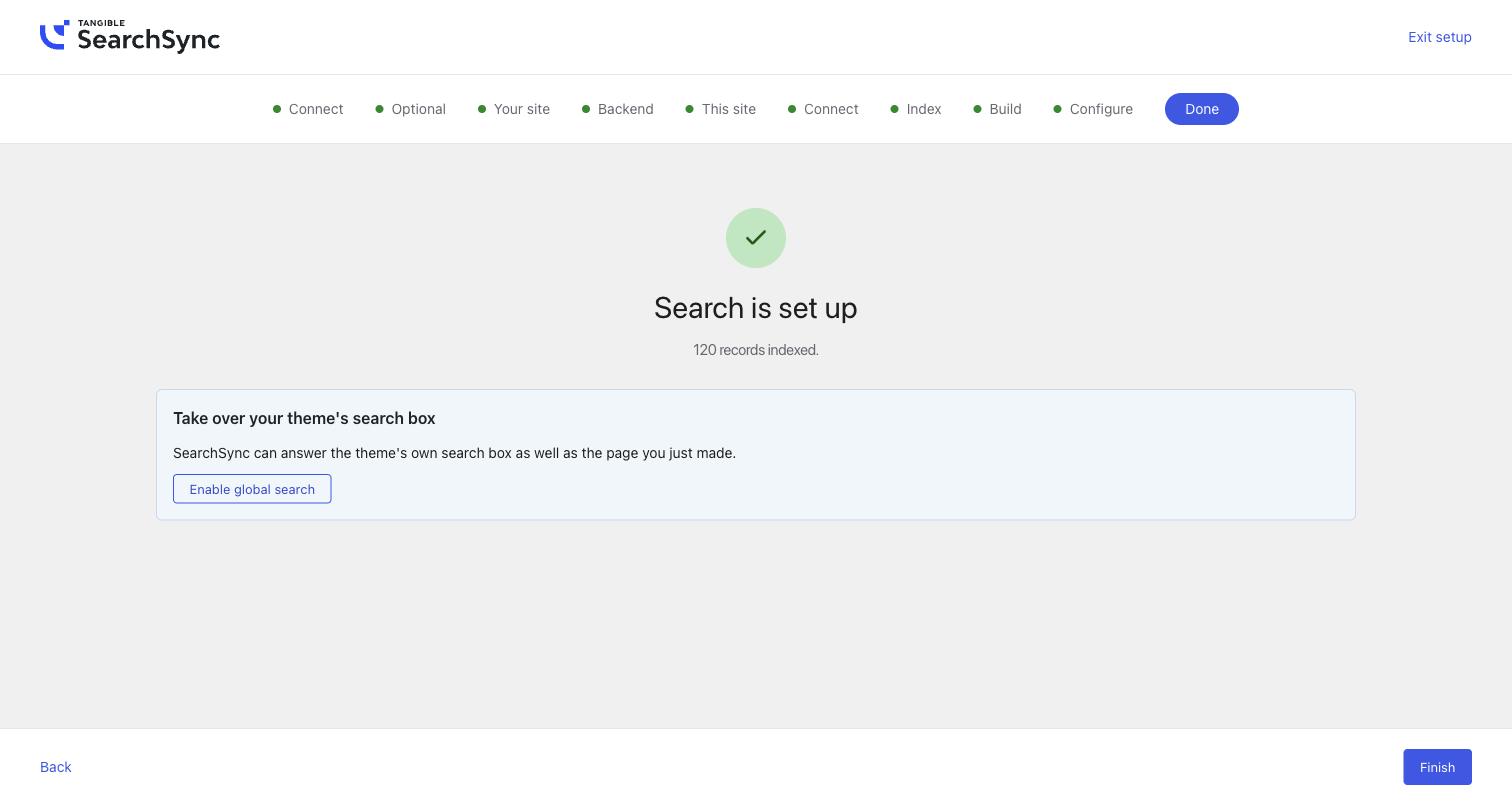This screenshot has width=1512, height=805.
Task: Click the "Search is set up" heading
Action: [756, 308]
